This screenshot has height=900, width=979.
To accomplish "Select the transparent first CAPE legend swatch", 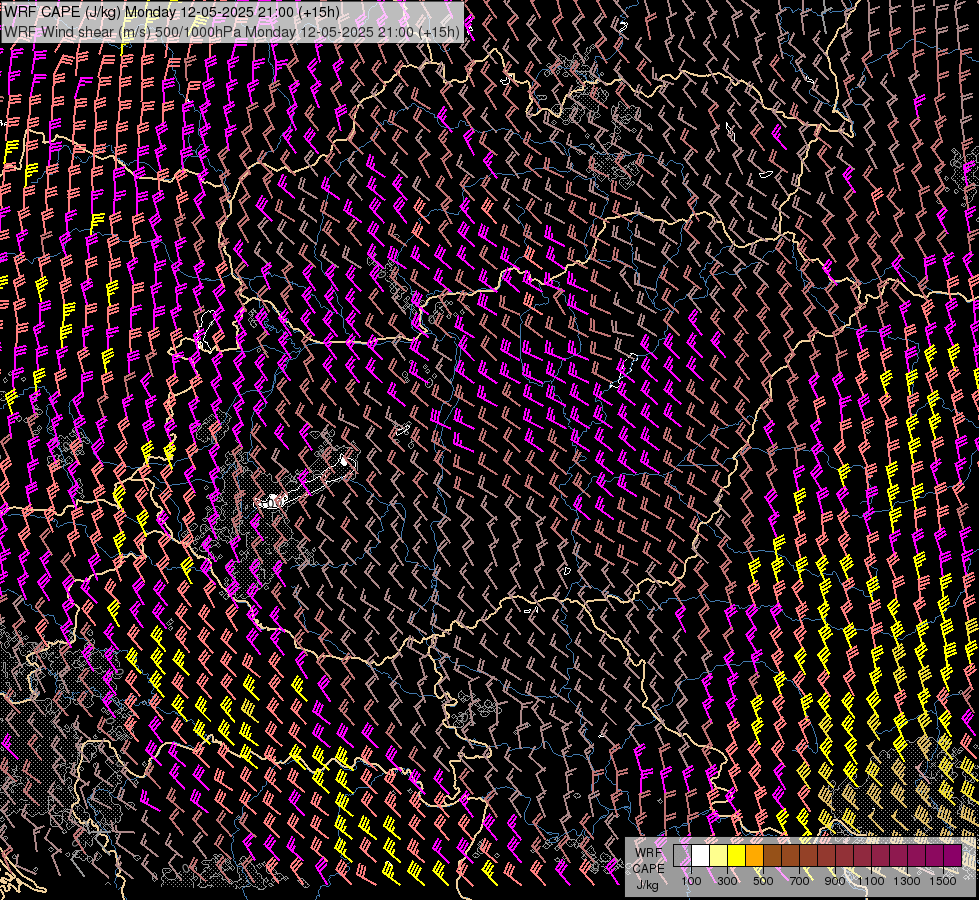I will point(682,855).
